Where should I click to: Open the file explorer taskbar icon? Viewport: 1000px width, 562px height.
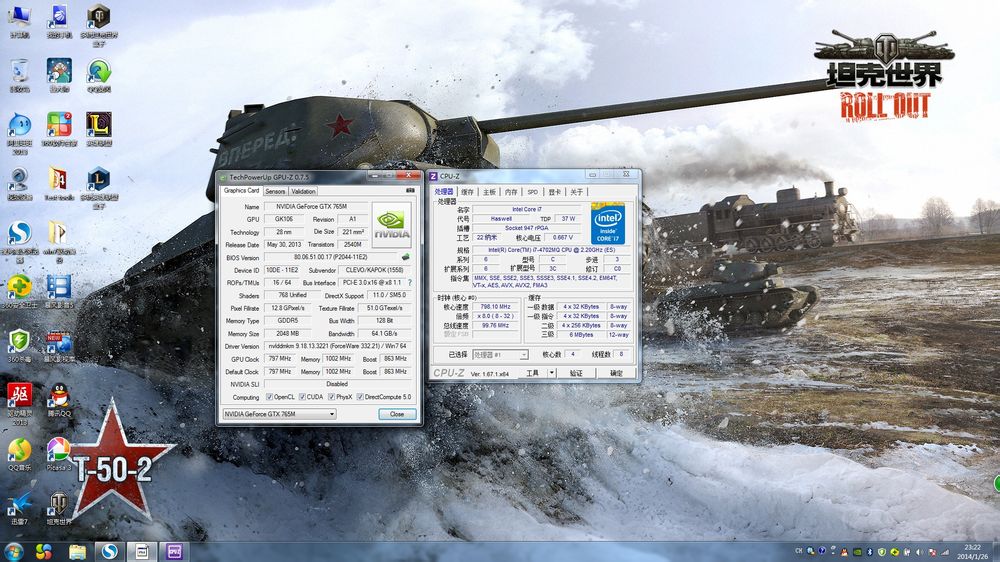click(x=77, y=551)
